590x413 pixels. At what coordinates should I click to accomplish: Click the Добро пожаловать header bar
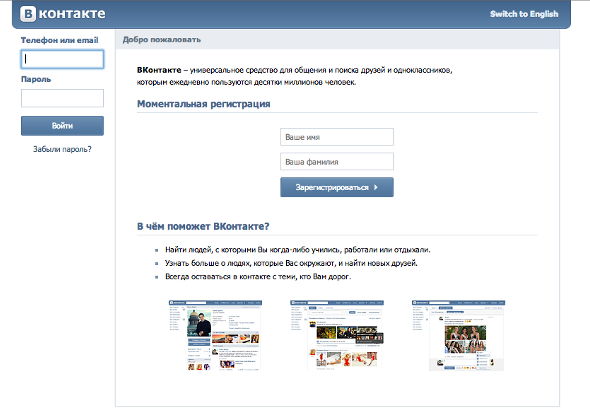(337, 39)
